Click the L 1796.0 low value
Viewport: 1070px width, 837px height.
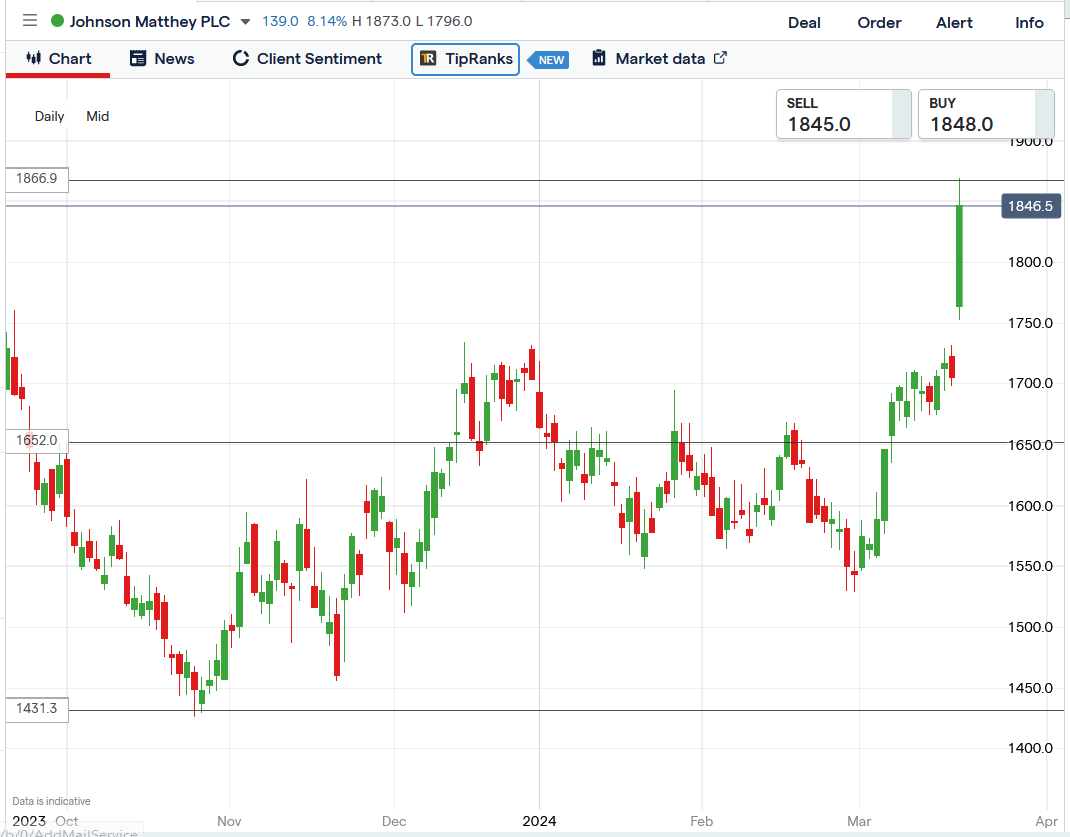[x=443, y=21]
